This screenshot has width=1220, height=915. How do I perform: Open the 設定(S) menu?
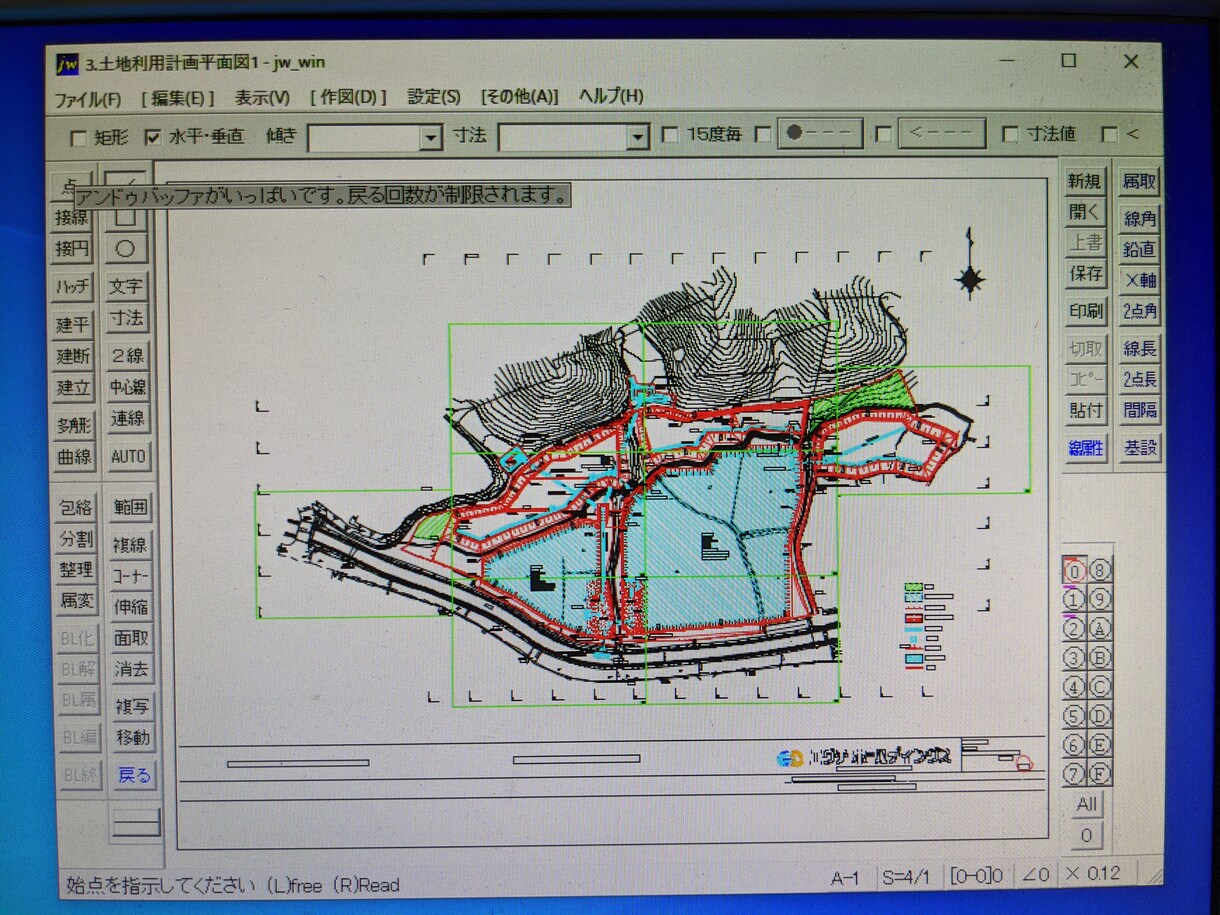434,97
